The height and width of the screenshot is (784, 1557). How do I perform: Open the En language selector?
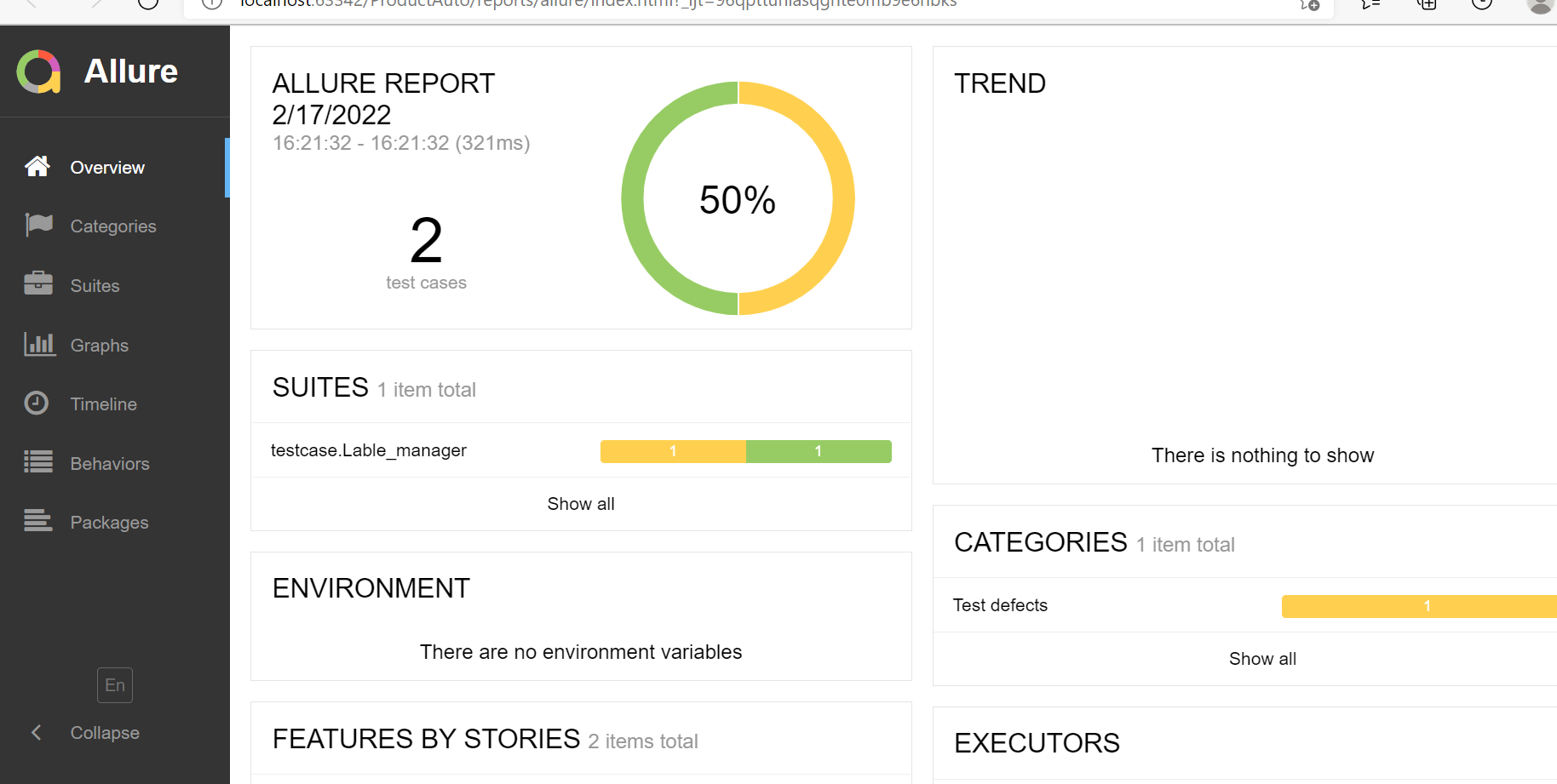[115, 685]
